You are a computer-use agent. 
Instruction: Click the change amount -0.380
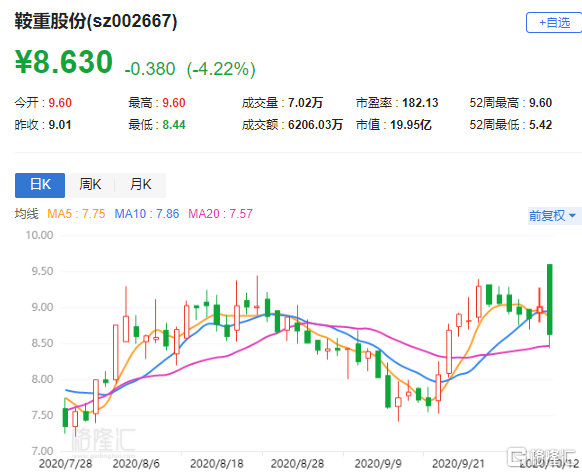[x=150, y=69]
